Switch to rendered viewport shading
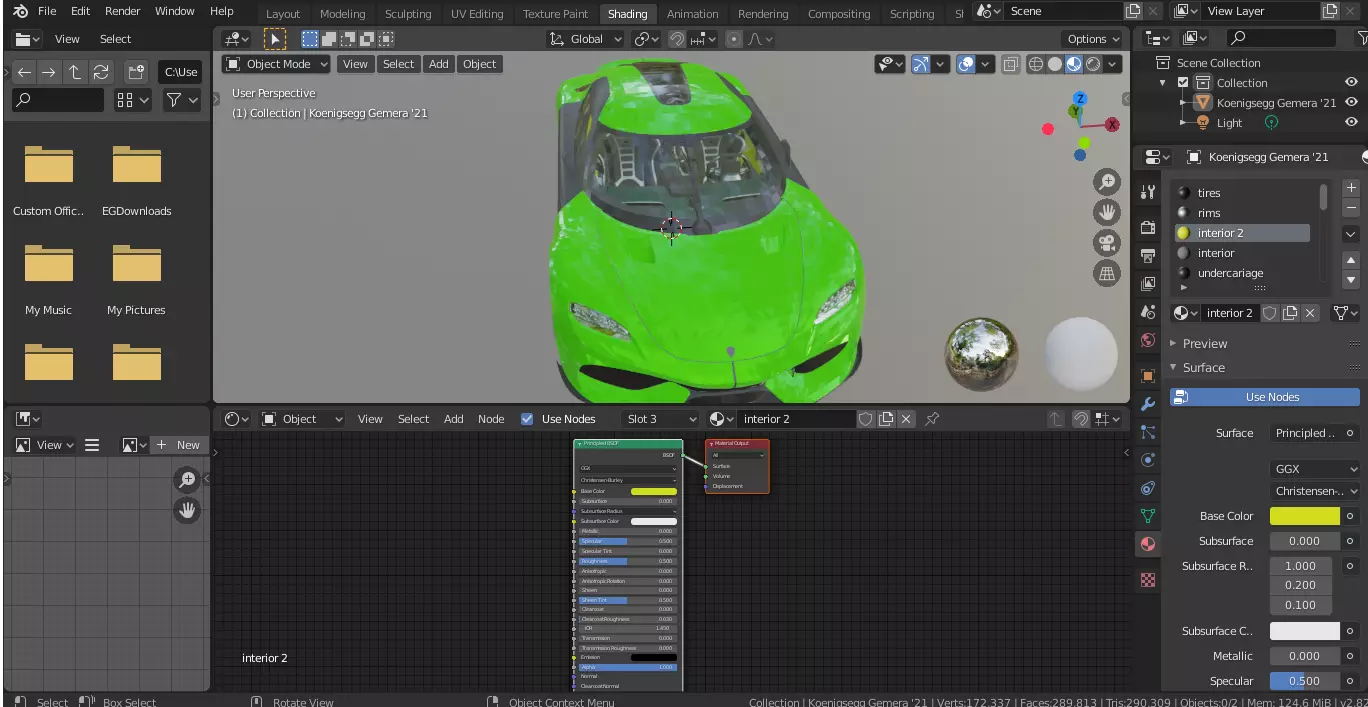The width and height of the screenshot is (1368, 707). (1093, 64)
